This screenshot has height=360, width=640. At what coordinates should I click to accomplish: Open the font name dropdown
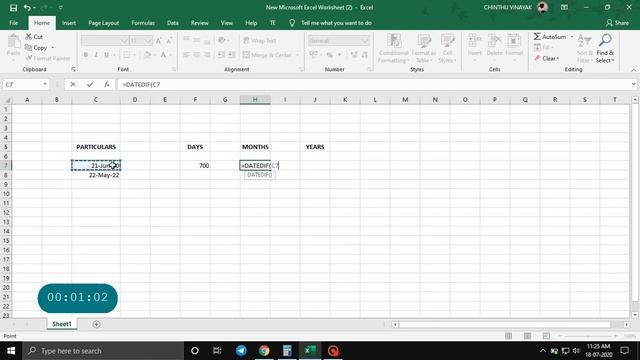[x=124, y=40]
